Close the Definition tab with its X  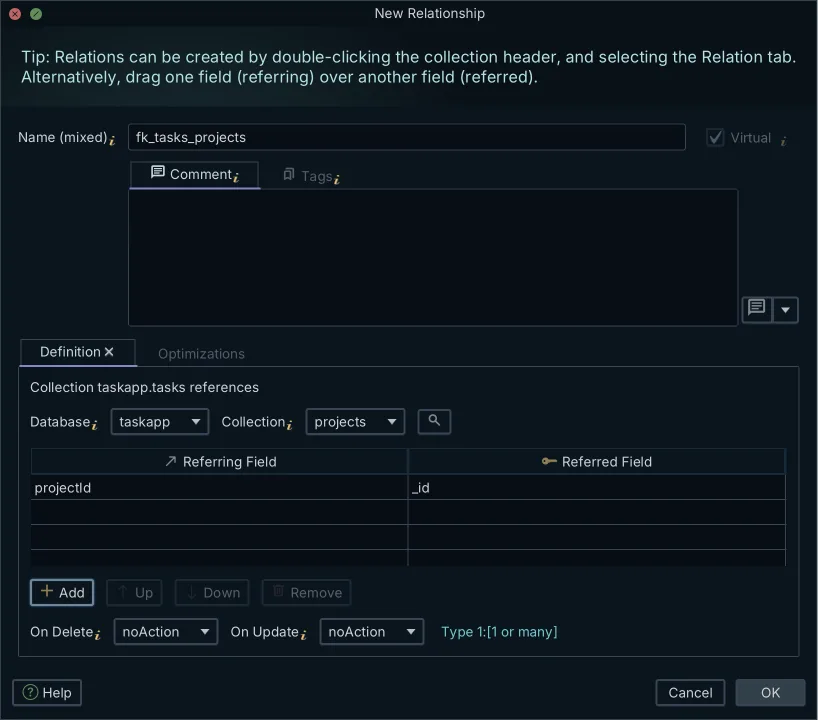109,352
